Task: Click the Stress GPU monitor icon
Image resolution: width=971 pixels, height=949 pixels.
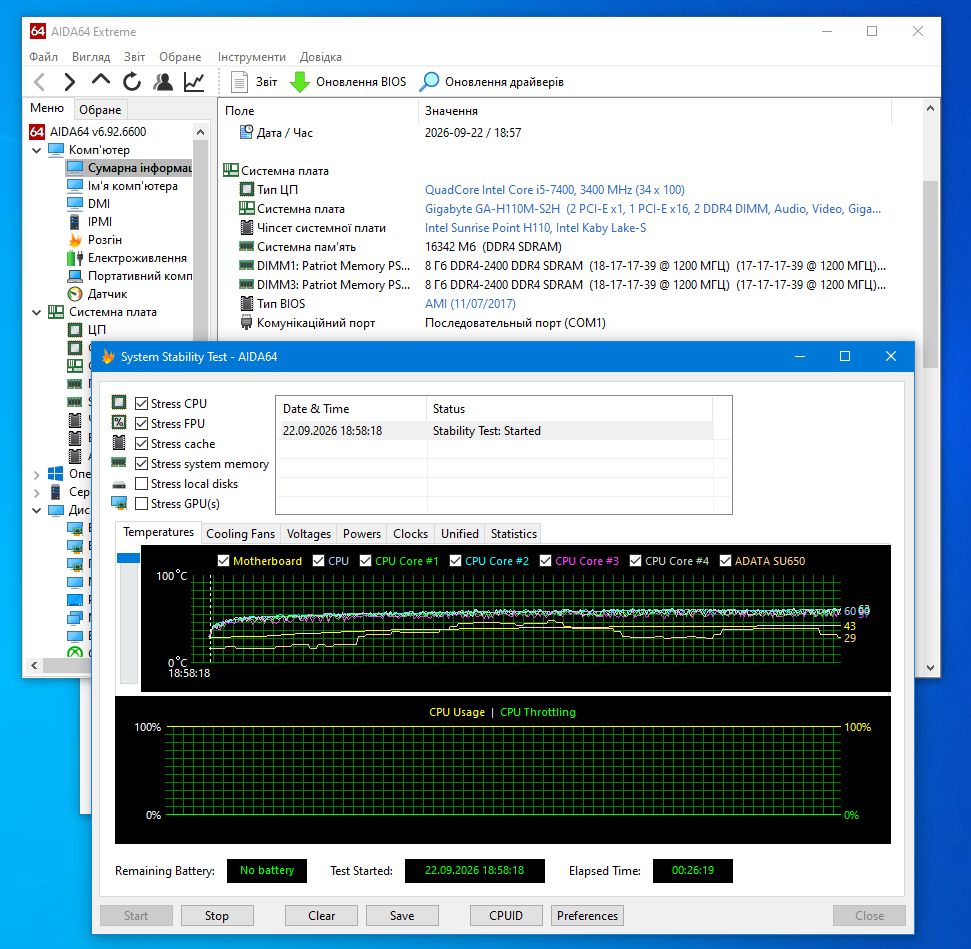Action: (119, 503)
